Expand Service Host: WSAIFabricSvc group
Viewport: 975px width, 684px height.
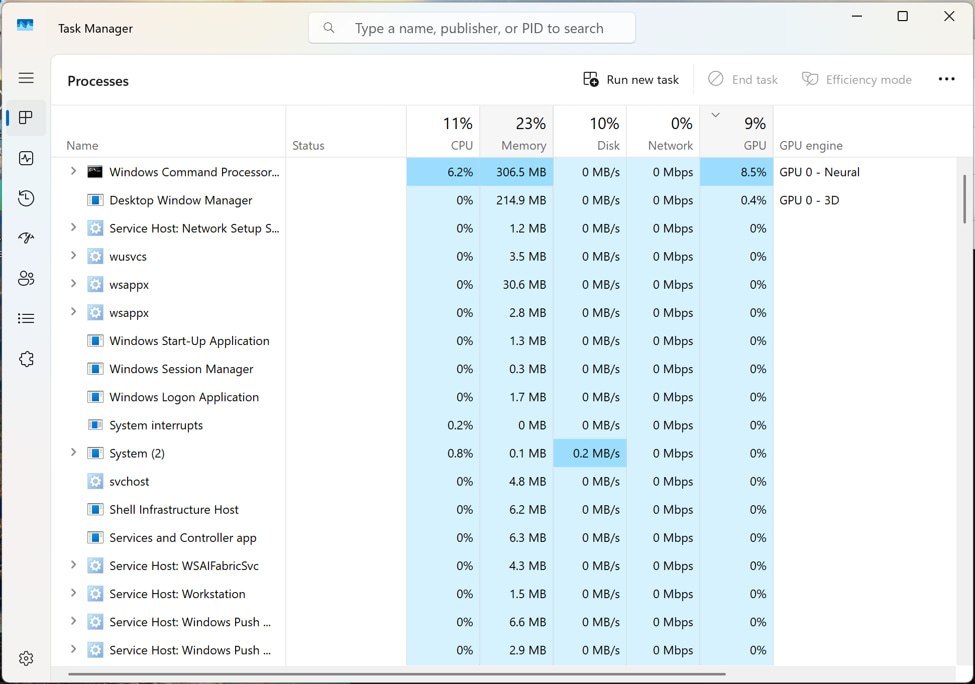click(73, 565)
